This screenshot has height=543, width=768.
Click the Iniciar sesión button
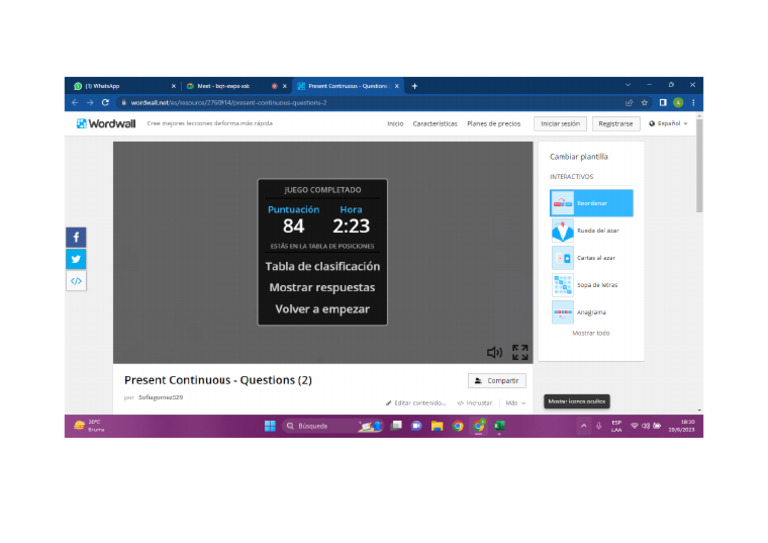[559, 124]
